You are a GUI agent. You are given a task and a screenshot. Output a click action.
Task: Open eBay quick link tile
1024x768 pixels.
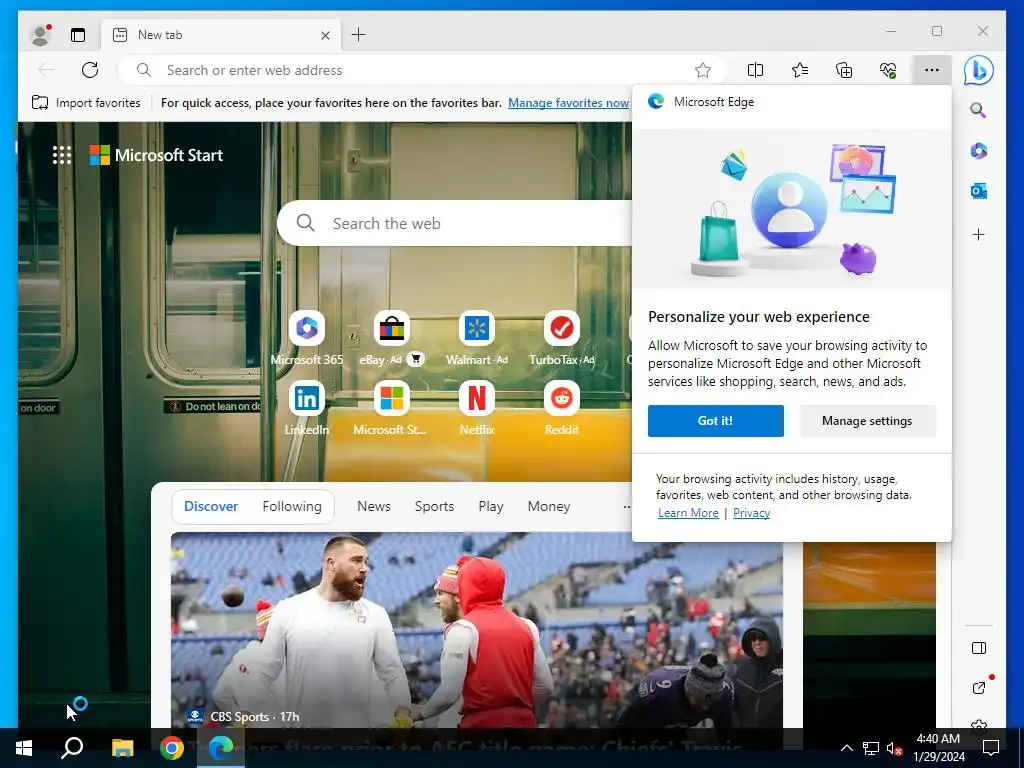pos(392,338)
